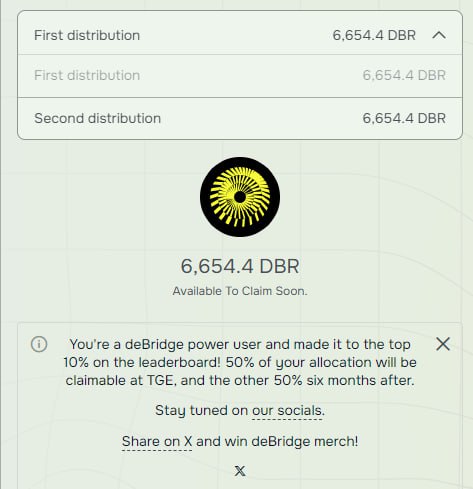Select the greyed First distribution row
Image resolution: width=473 pixels, height=489 pixels.
pyautogui.click(x=240, y=76)
